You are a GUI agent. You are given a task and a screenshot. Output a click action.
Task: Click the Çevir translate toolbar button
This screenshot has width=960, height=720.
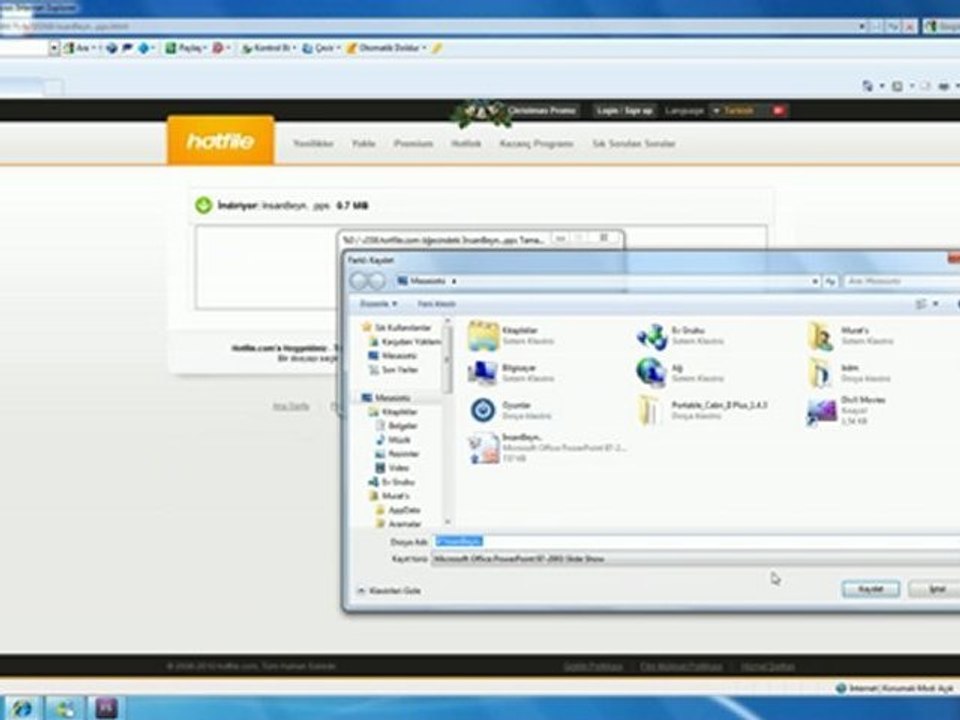coord(320,48)
